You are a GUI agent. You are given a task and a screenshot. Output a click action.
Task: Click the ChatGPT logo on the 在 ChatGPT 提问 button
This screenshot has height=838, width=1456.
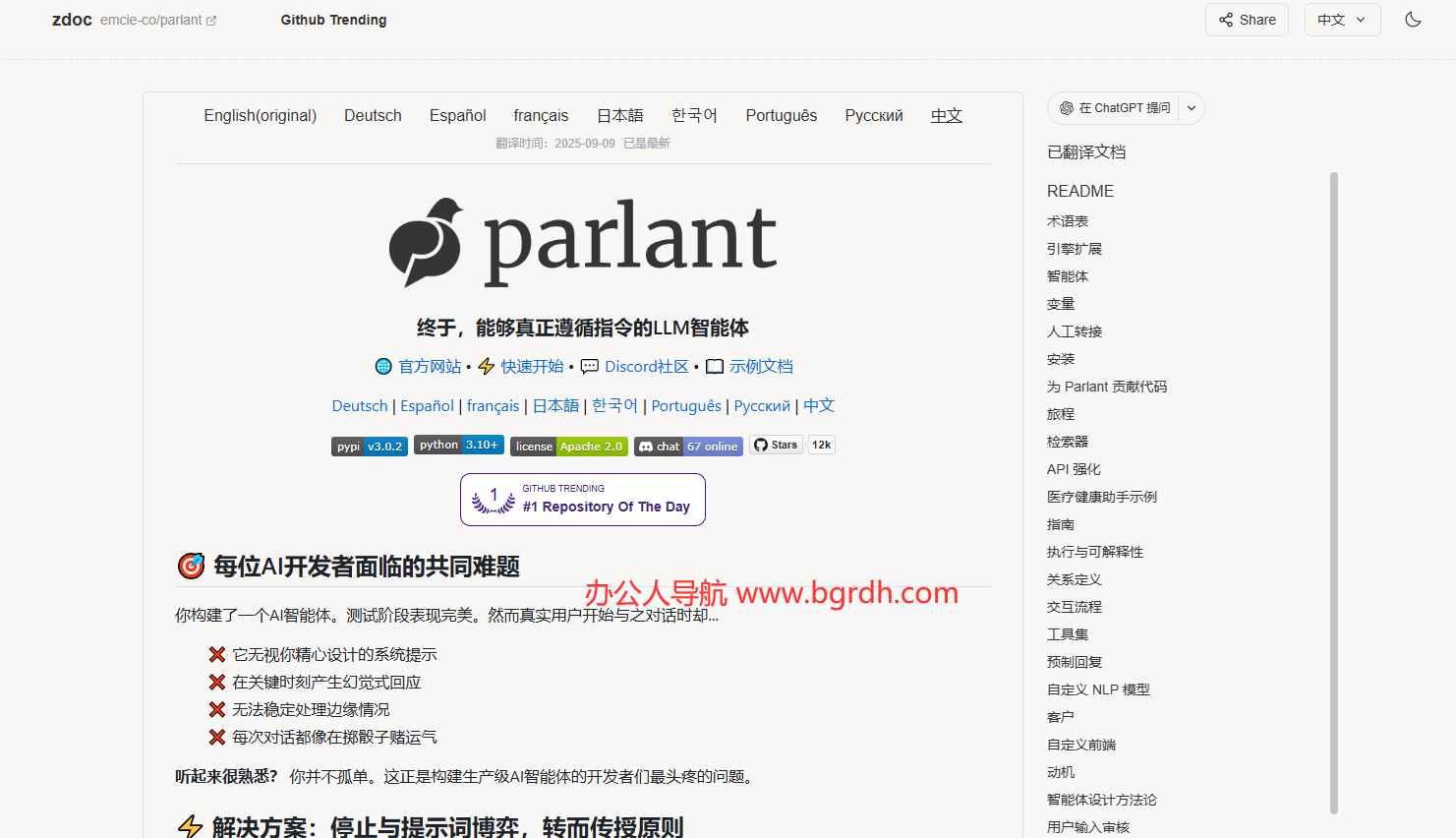[x=1065, y=108]
